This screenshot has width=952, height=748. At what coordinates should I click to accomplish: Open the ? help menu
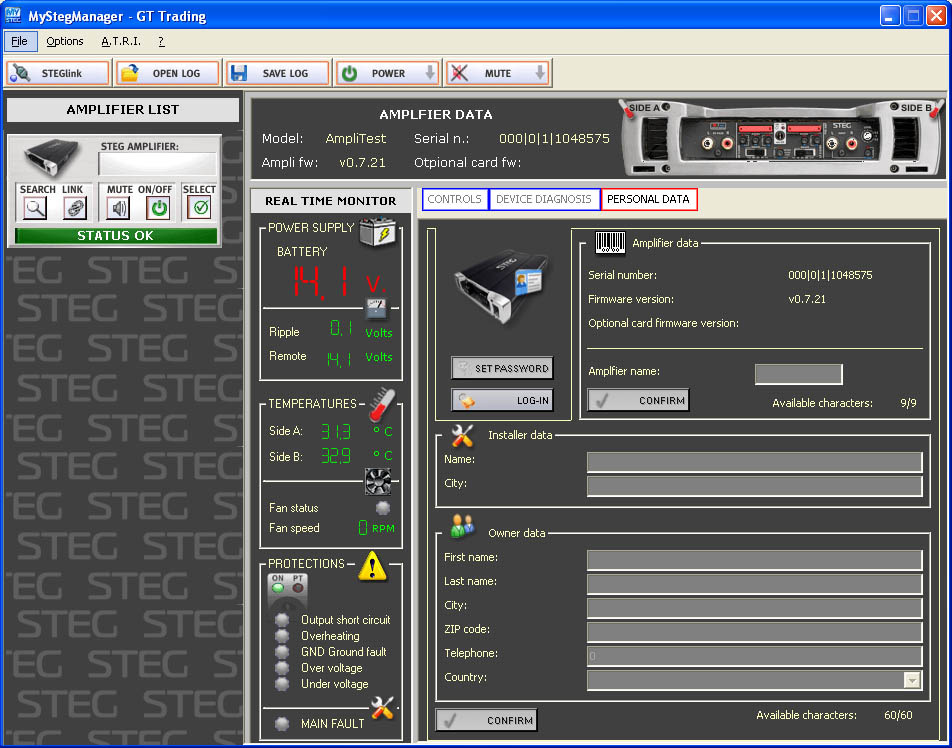coord(161,41)
